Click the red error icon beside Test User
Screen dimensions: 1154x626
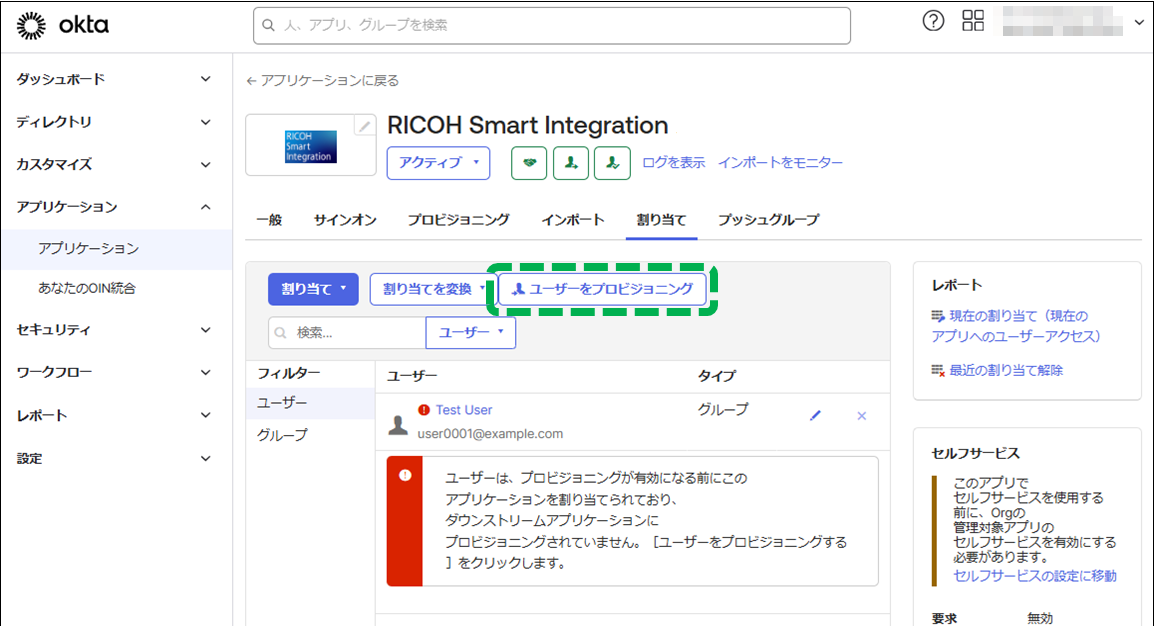coord(424,410)
